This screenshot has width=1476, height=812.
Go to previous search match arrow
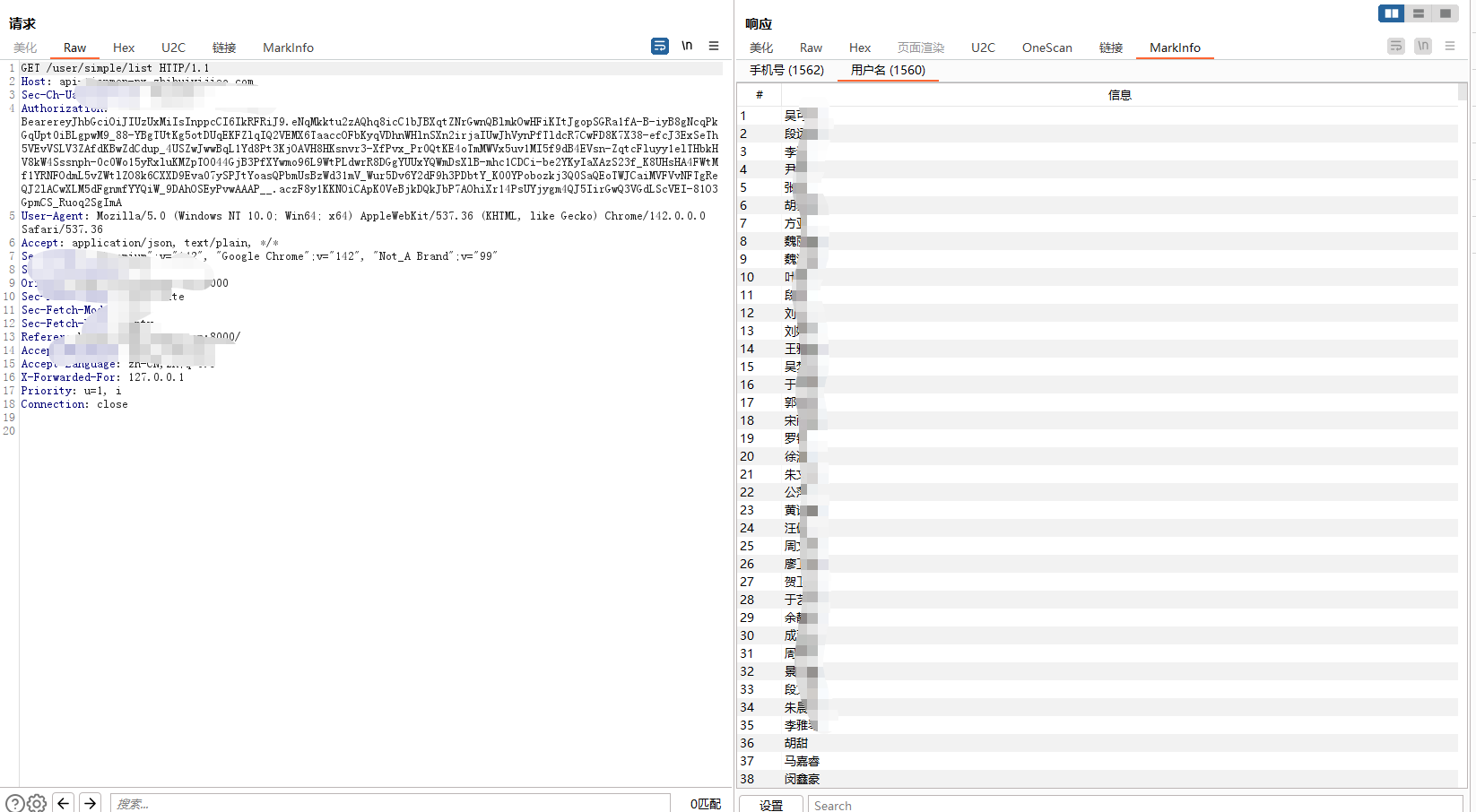coord(64,803)
